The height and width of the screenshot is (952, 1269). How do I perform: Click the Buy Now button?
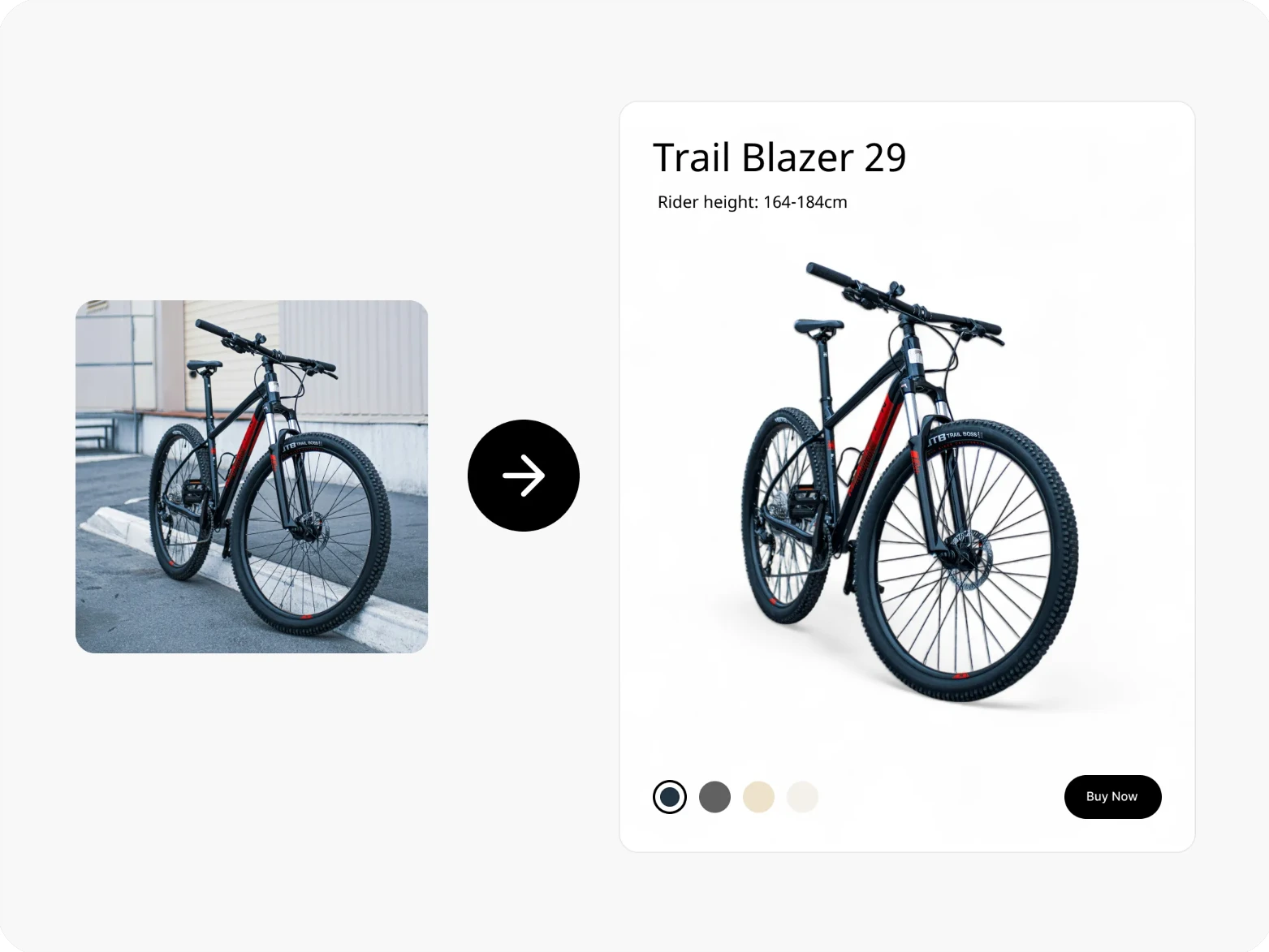click(x=1112, y=797)
